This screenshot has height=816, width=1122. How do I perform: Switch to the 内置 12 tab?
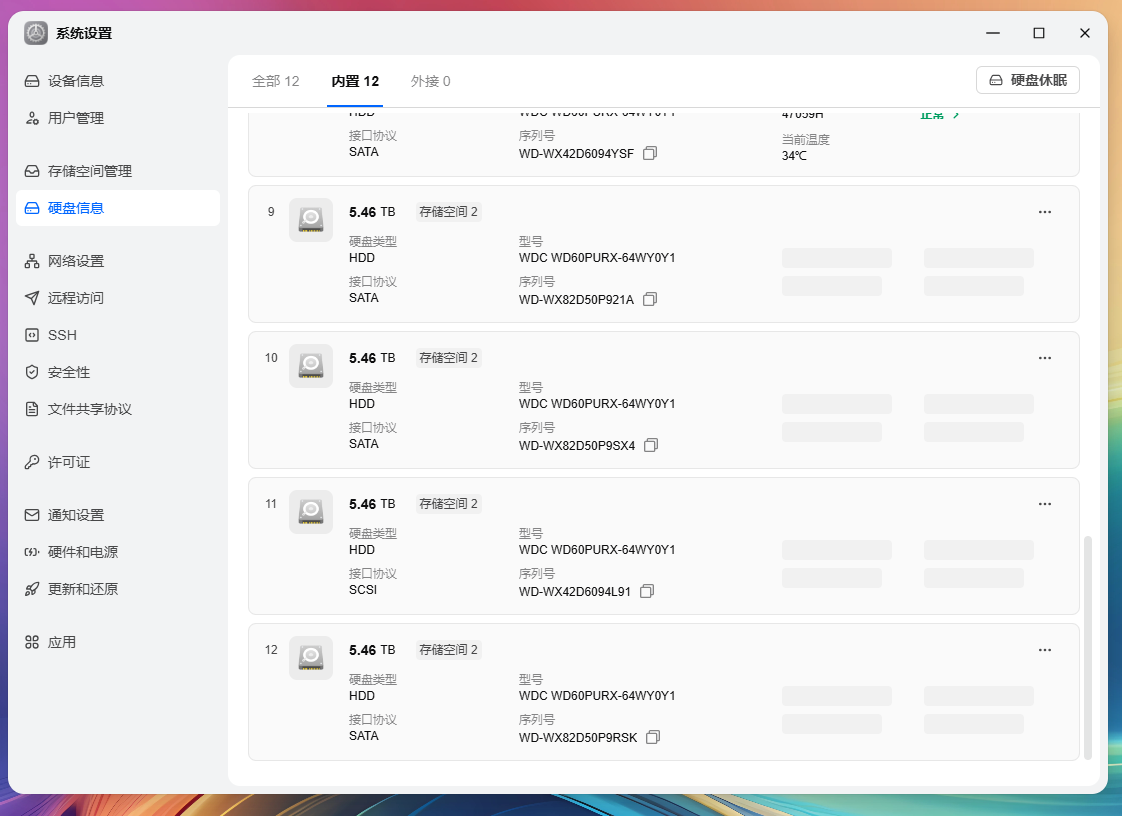[x=355, y=81]
